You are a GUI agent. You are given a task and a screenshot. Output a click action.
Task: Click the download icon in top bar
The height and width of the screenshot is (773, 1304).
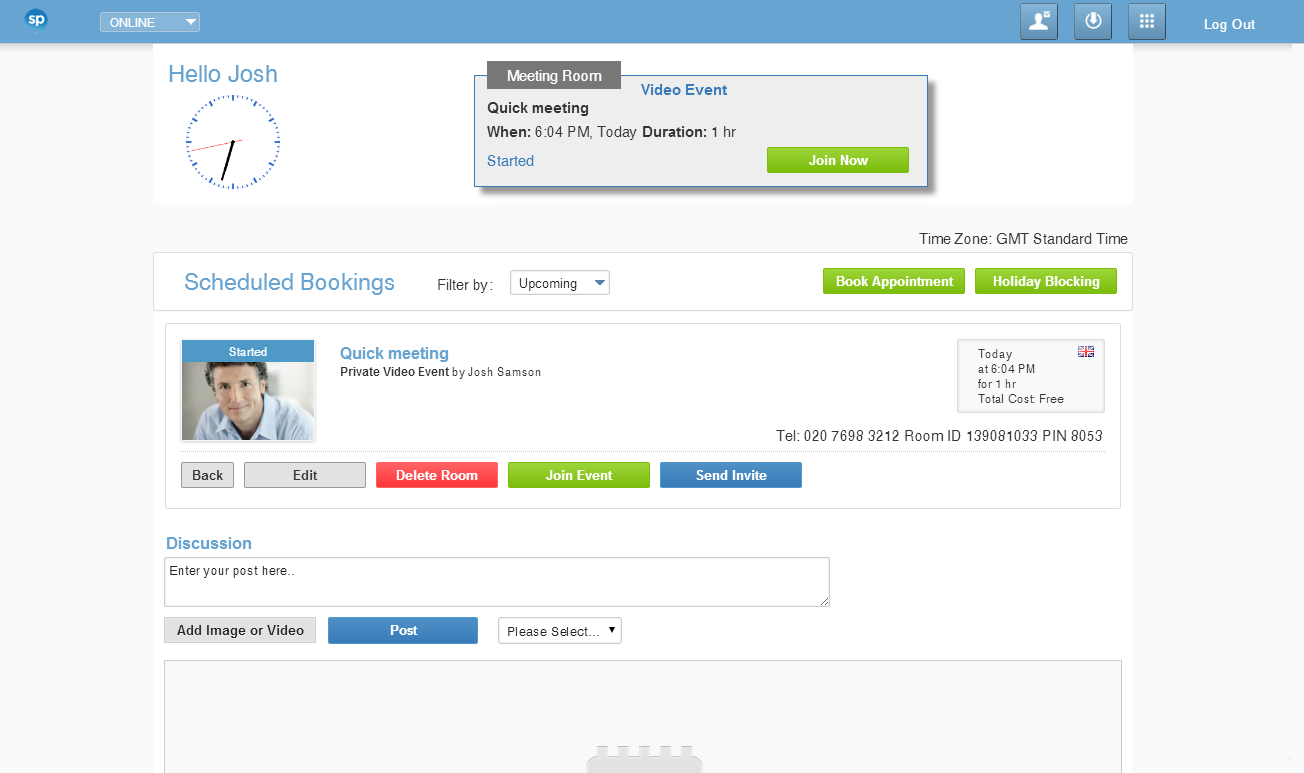click(x=1093, y=22)
